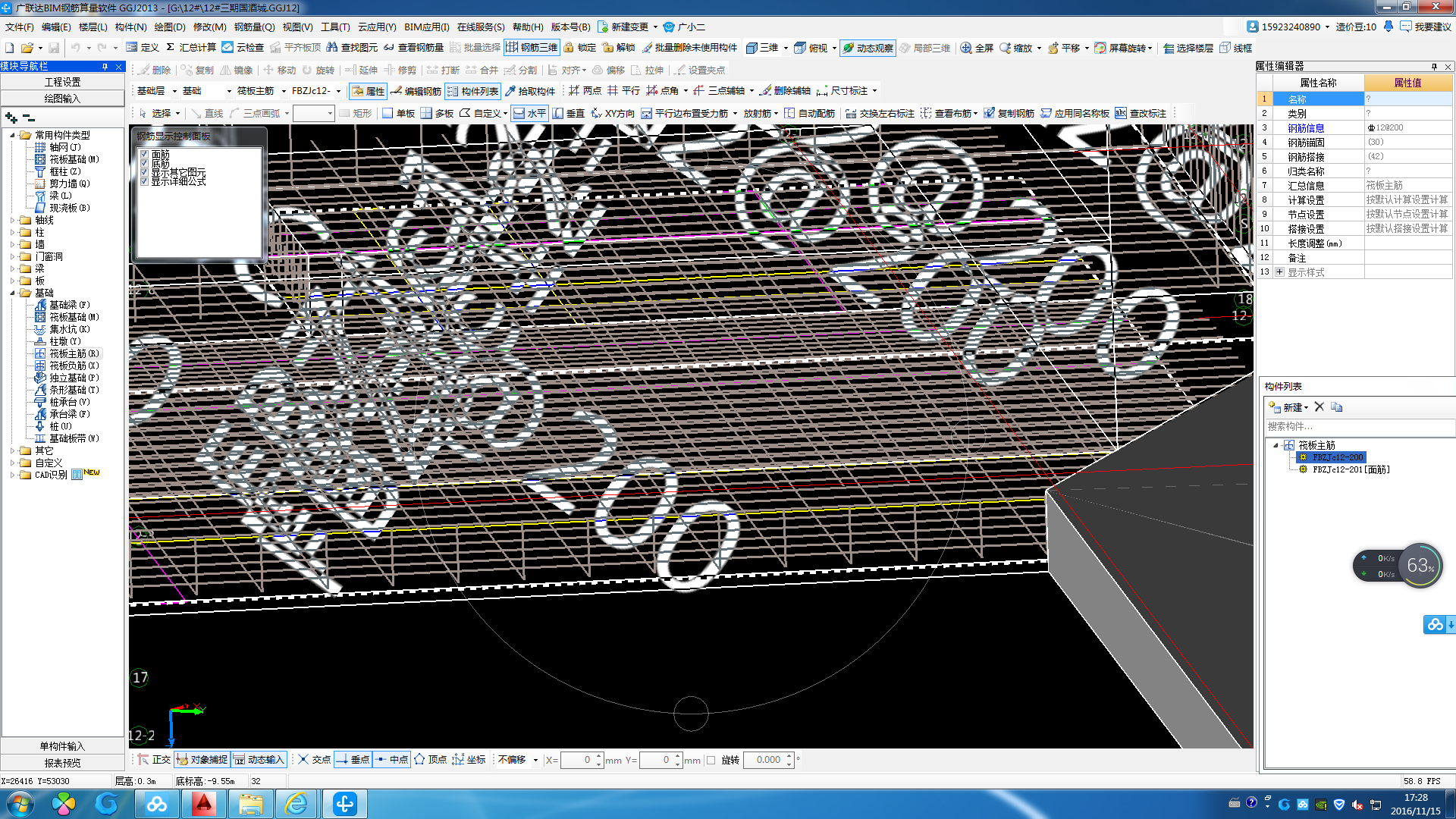Click 我要建议 feedback link

coord(1426,27)
